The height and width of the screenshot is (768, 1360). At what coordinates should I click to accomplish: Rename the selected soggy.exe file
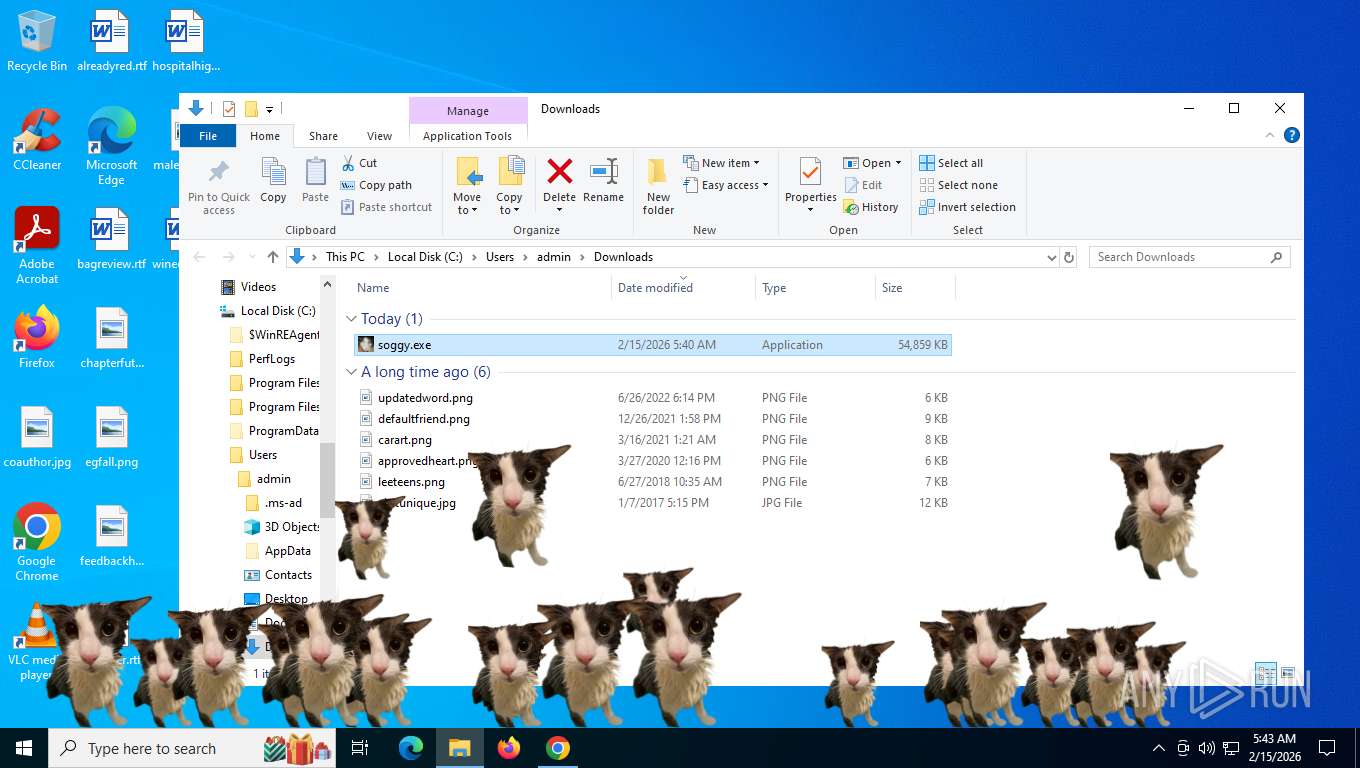(x=603, y=181)
